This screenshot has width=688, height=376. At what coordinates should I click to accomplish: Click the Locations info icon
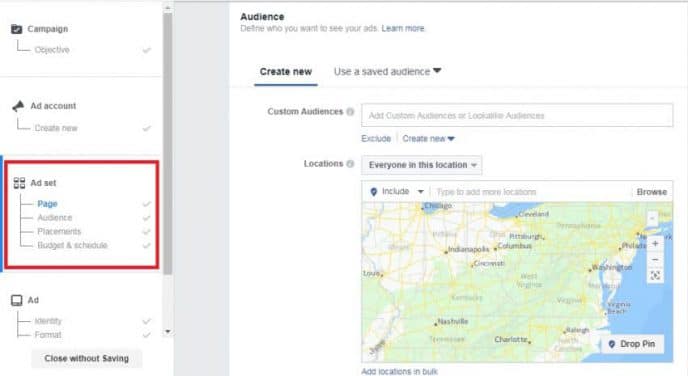tap(350, 164)
